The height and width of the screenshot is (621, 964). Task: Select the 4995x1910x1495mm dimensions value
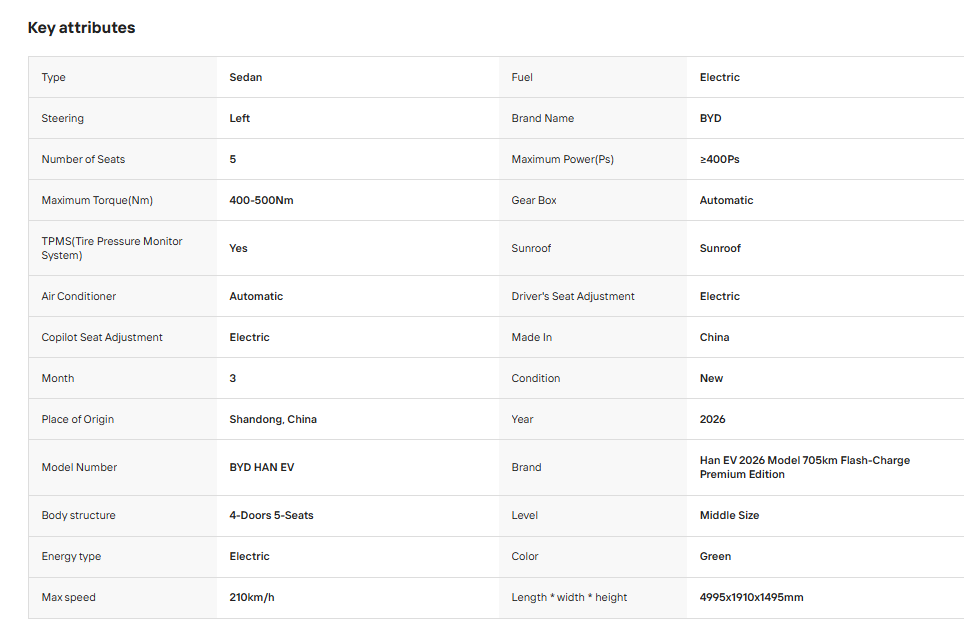tap(751, 598)
